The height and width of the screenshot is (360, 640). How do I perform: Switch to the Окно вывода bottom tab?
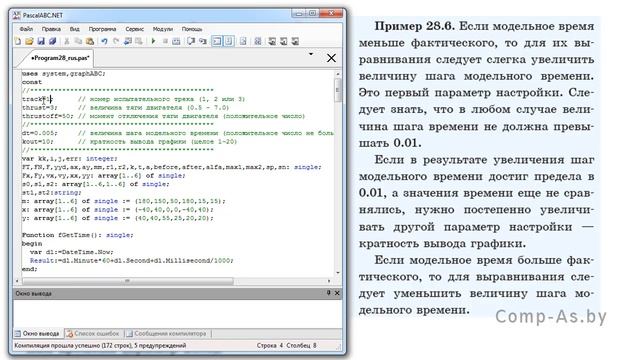37,333
